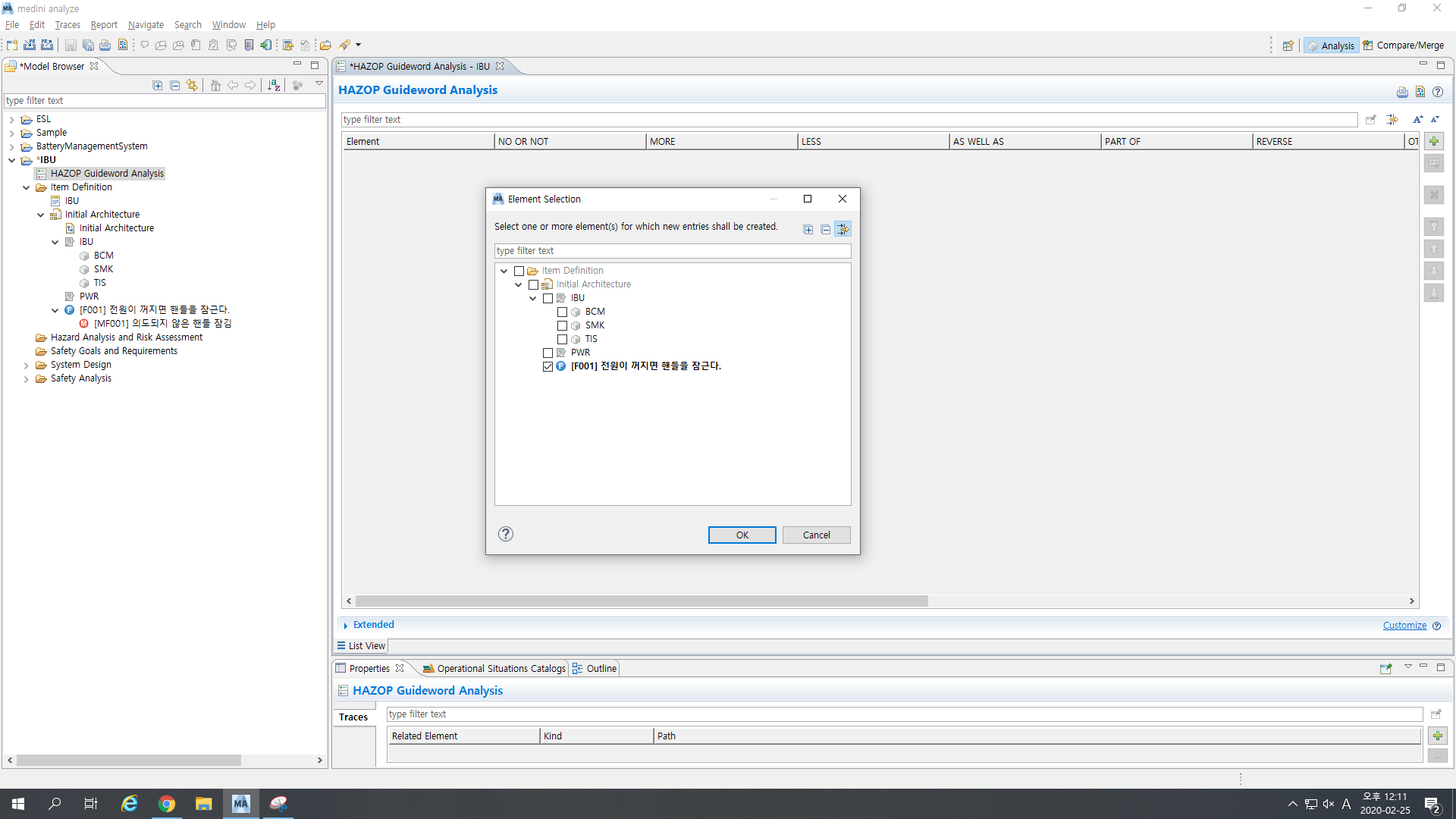The image size is (1456, 819).
Task: Click the green plus add-row icon beside table
Action: click(1433, 142)
